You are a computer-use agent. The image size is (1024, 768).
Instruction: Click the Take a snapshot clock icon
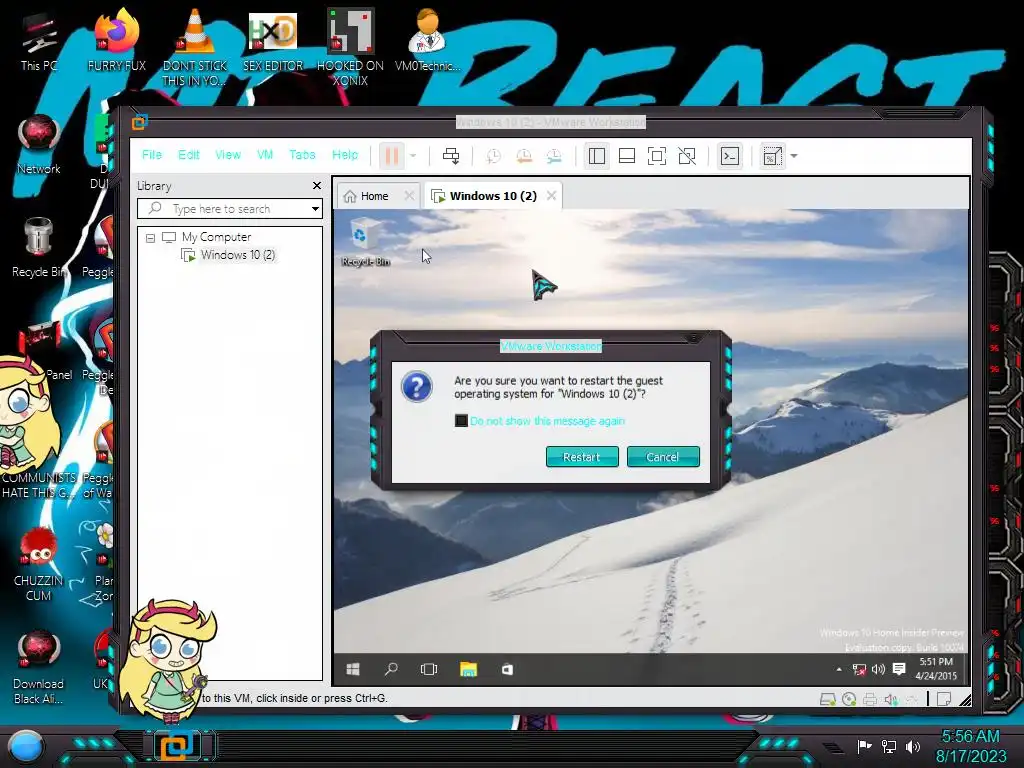point(494,156)
